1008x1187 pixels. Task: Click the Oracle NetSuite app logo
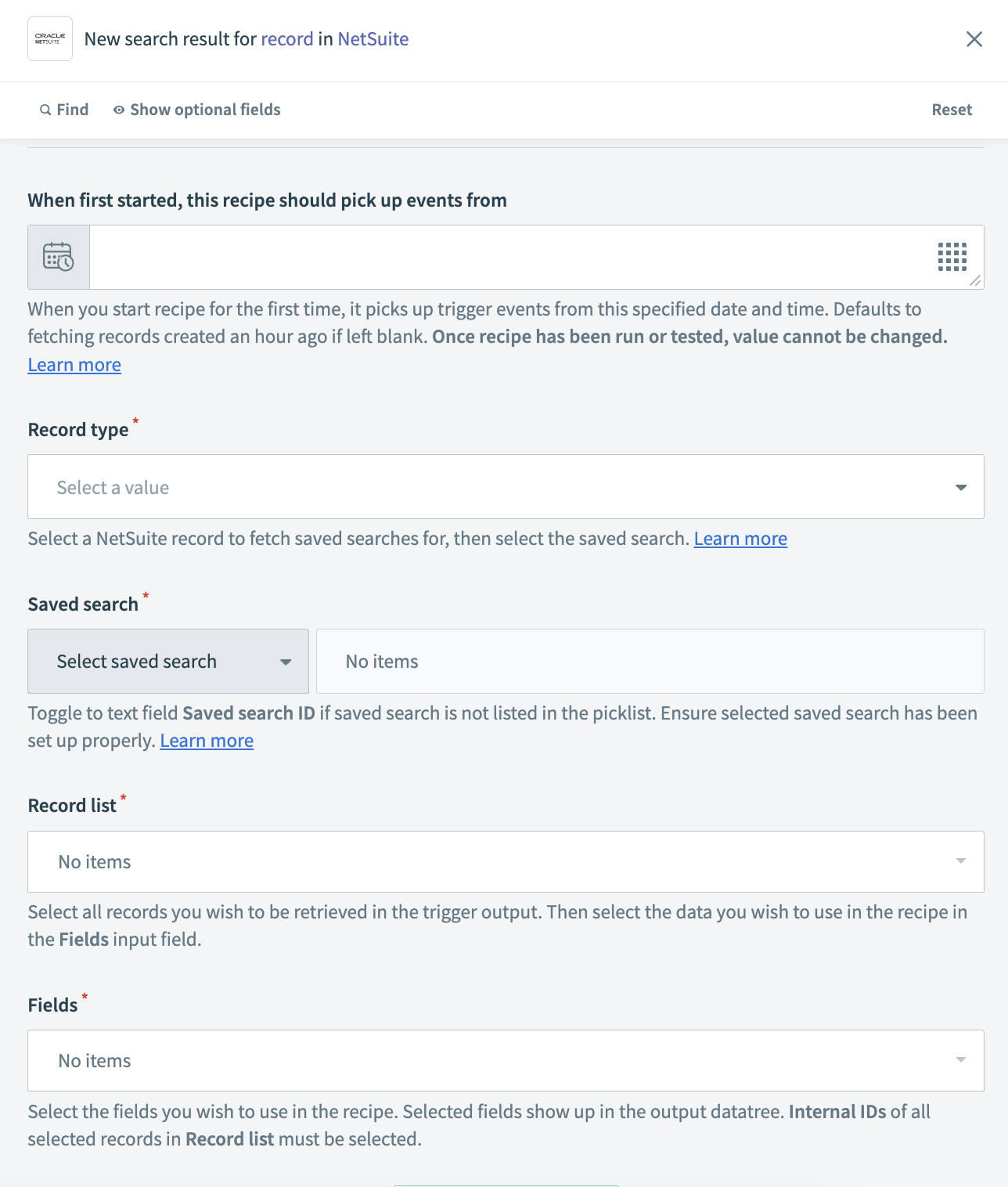point(49,38)
